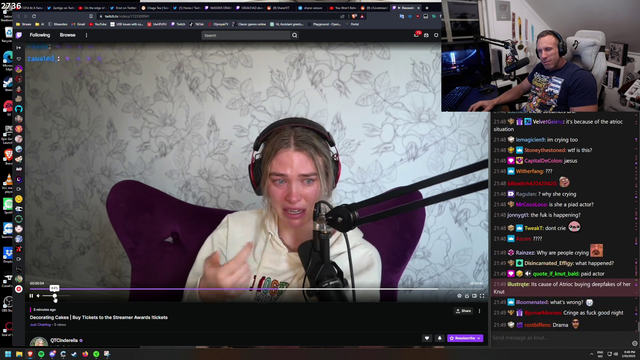Open VLC media player desktop icon
This screenshot has width=640, height=360.
point(8,182)
